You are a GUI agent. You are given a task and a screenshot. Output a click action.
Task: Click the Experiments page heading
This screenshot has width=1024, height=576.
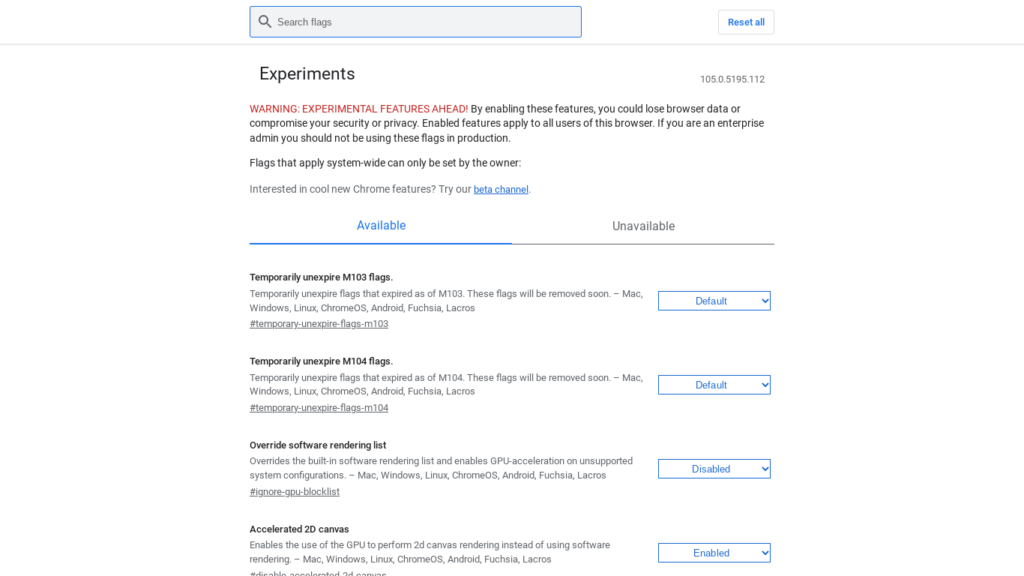coord(307,74)
